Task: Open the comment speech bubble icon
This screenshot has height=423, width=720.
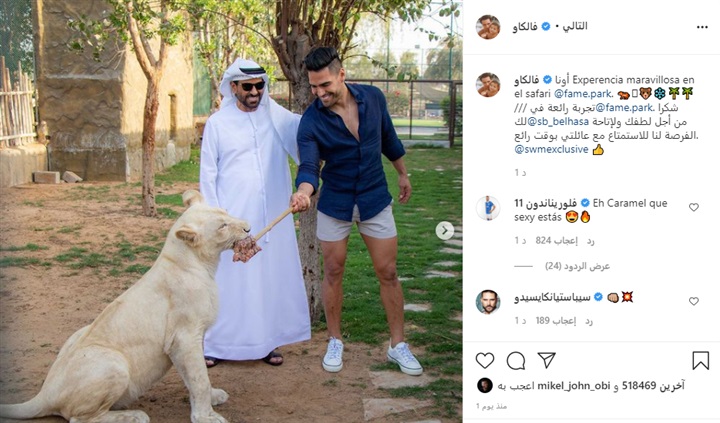Action: [x=516, y=361]
